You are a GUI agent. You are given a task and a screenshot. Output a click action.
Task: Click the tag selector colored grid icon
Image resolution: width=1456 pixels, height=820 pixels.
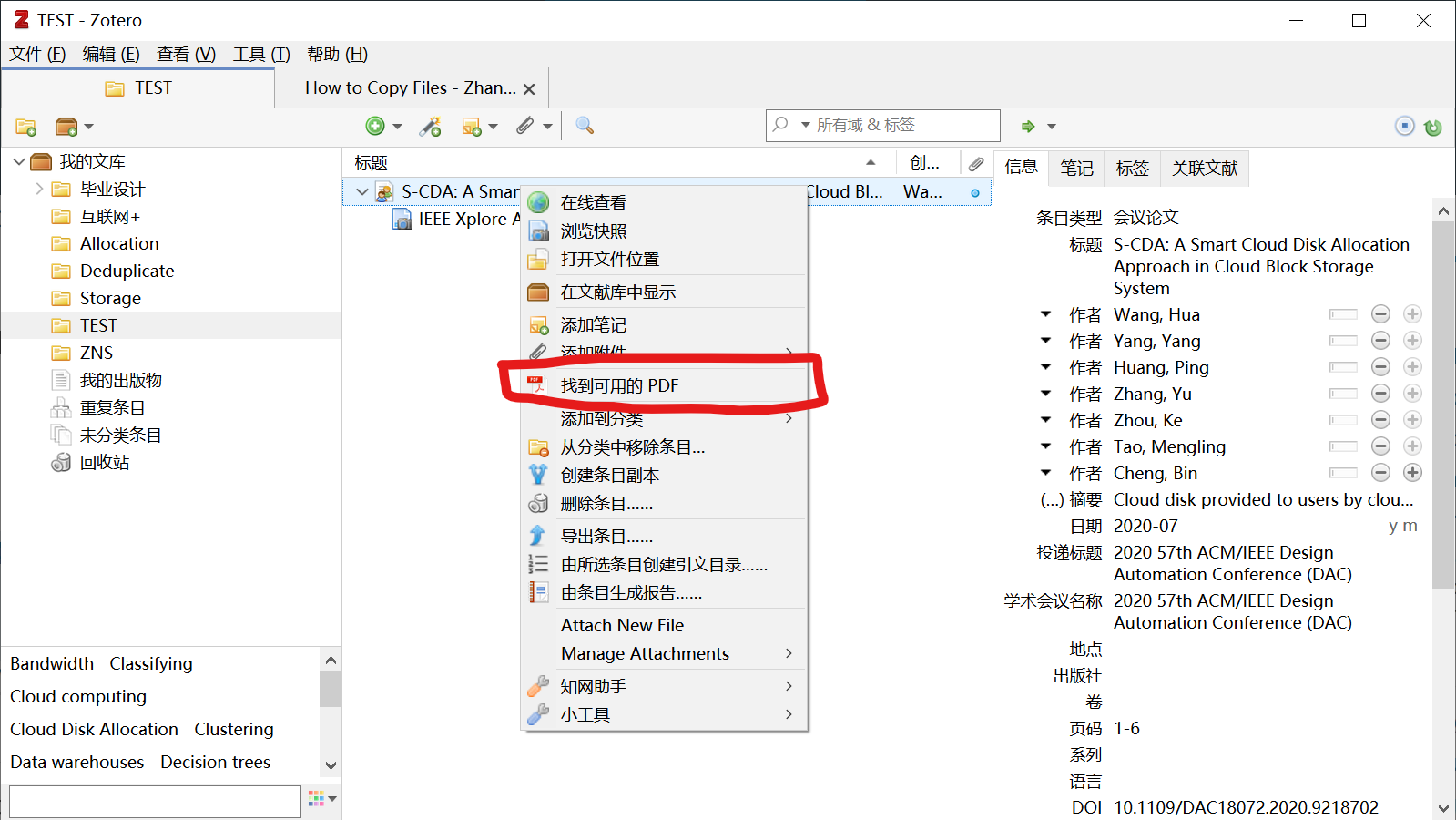pyautogui.click(x=317, y=798)
